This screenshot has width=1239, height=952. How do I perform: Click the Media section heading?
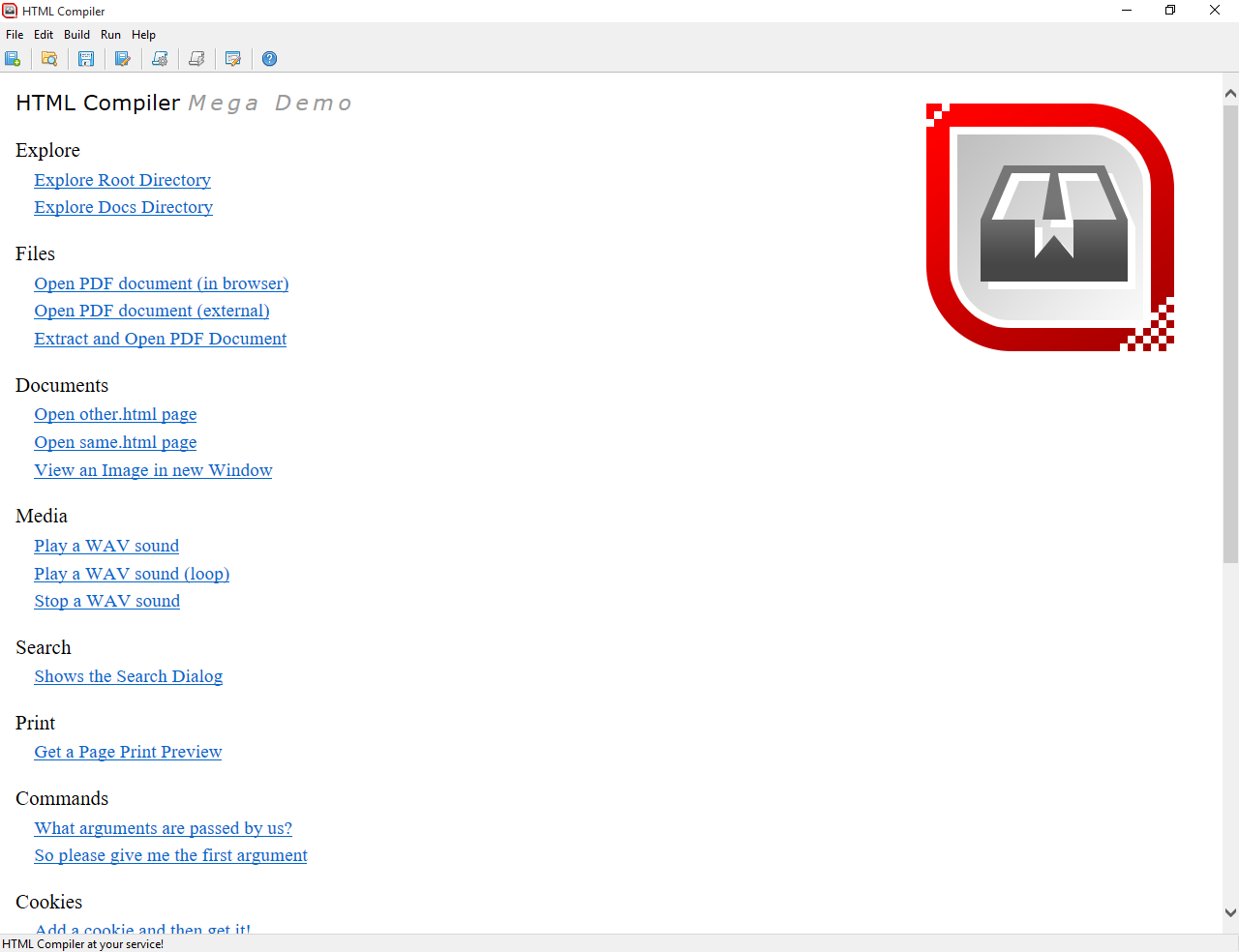click(42, 516)
